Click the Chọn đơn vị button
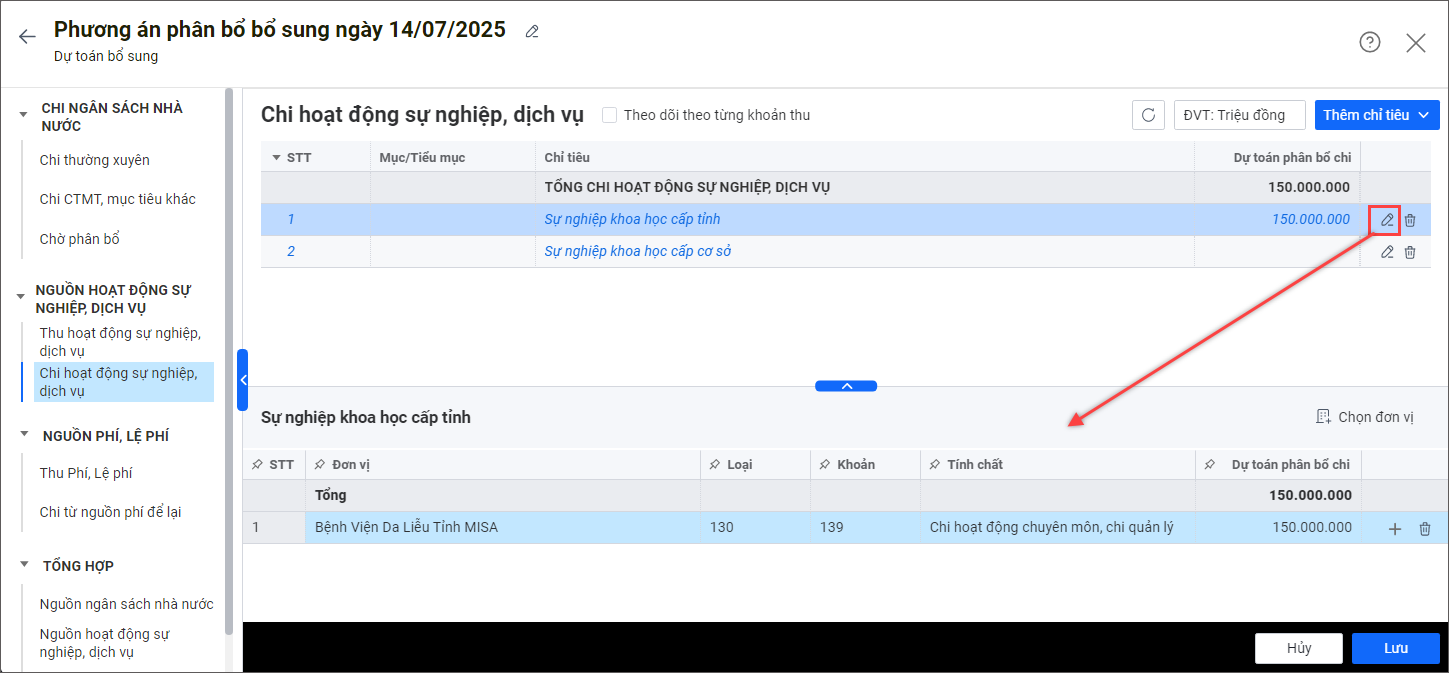The width and height of the screenshot is (1449, 673). pyautogui.click(x=1365, y=417)
